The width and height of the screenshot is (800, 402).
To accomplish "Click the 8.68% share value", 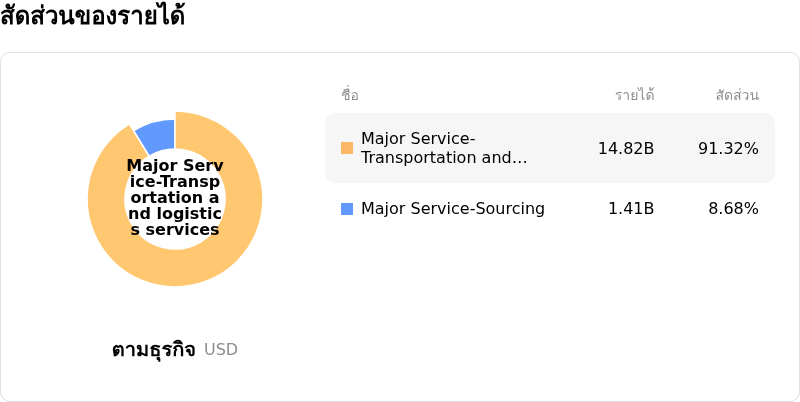I will [733, 209].
